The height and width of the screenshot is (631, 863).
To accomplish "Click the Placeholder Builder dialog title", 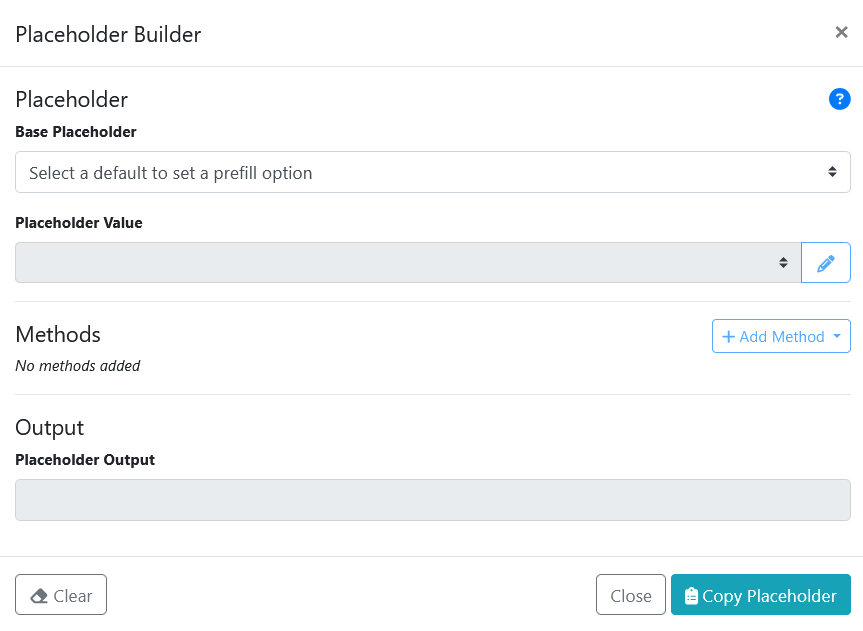I will [108, 34].
